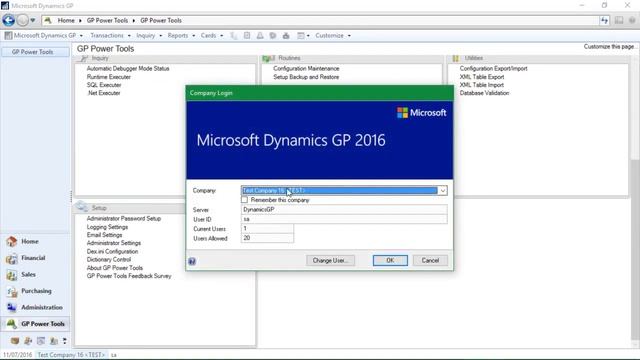Open Purchasing in navigation pane
Image resolution: width=640 pixels, height=360 pixels.
click(36, 291)
